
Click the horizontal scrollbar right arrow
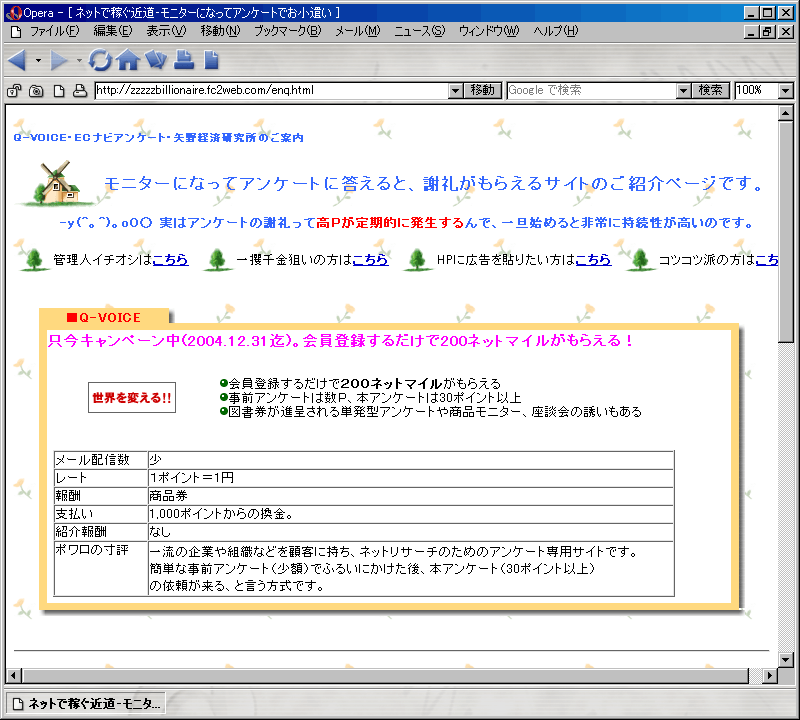(x=770, y=676)
